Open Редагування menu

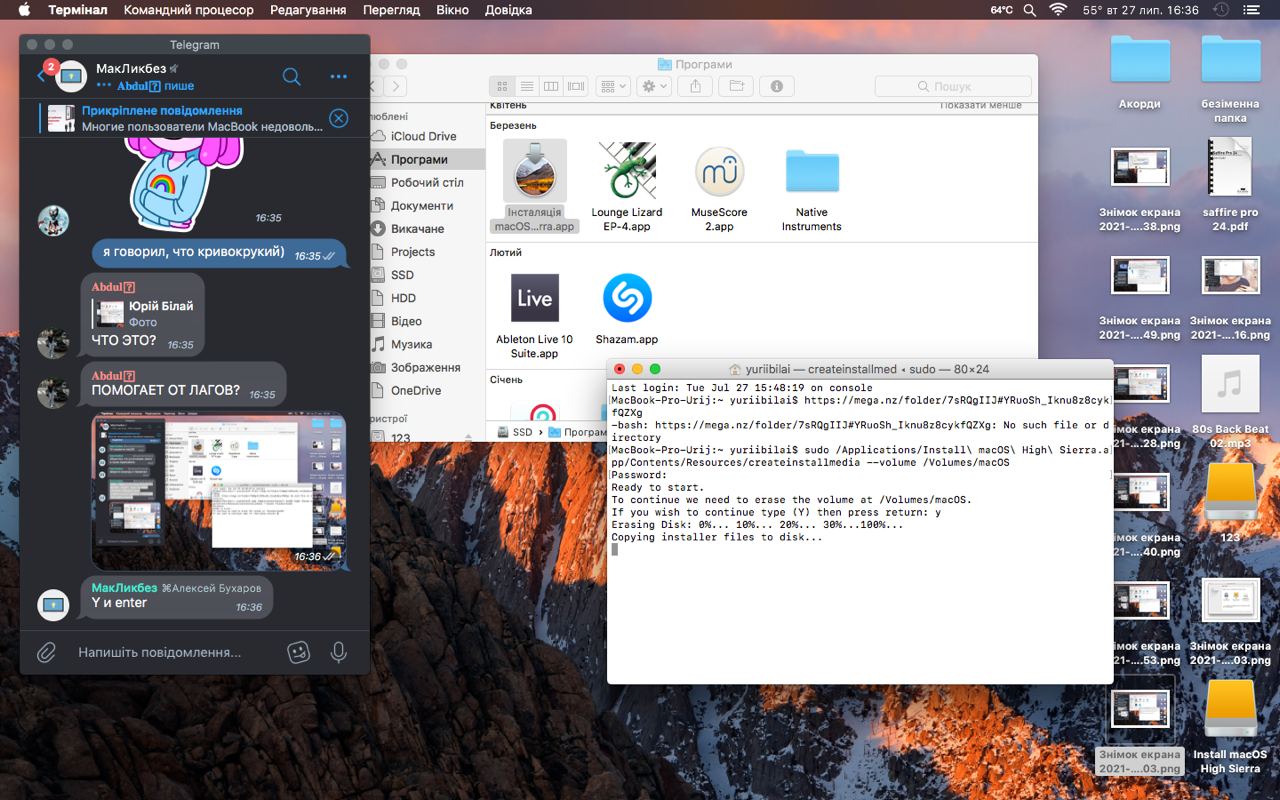(308, 10)
